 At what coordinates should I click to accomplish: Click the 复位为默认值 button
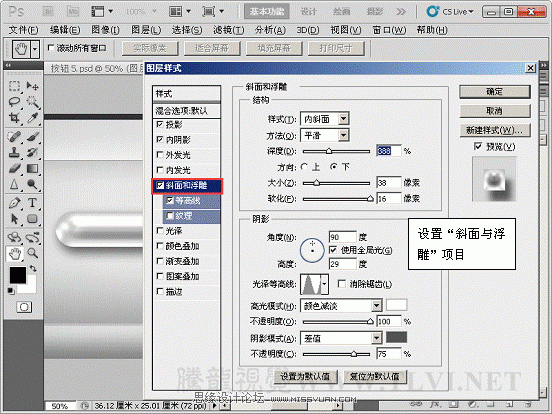click(x=375, y=376)
